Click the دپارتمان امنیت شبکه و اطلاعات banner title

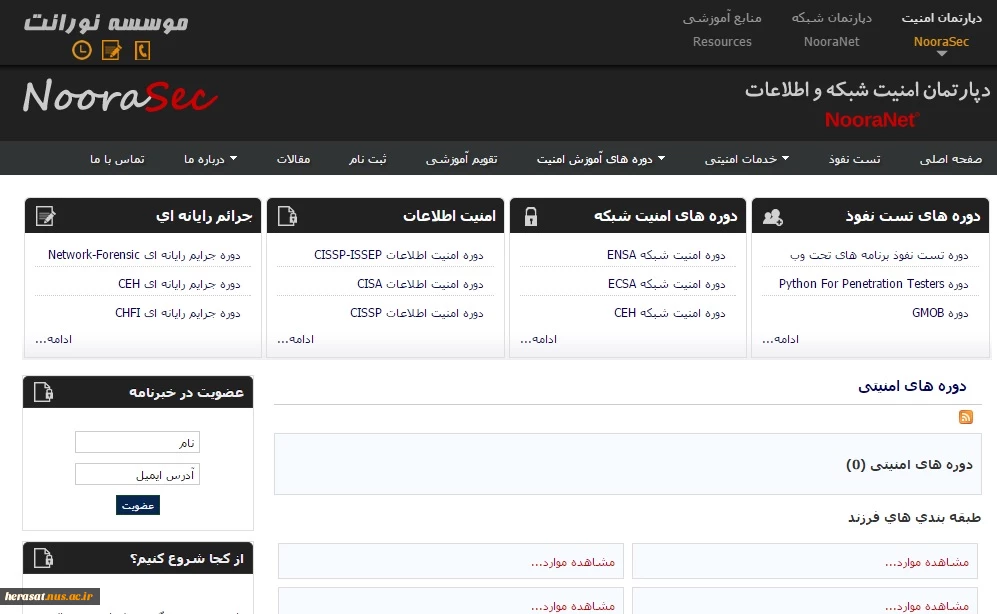coord(867,90)
